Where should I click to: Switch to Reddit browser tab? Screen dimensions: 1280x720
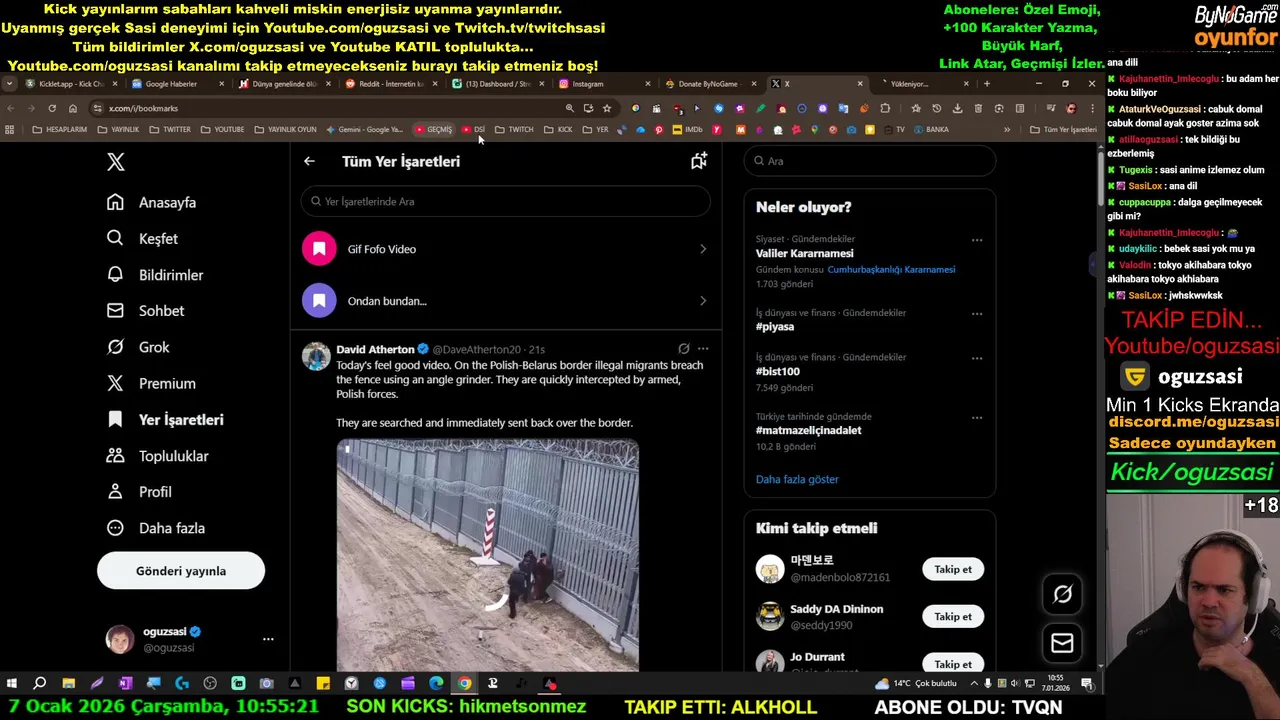pos(391,84)
